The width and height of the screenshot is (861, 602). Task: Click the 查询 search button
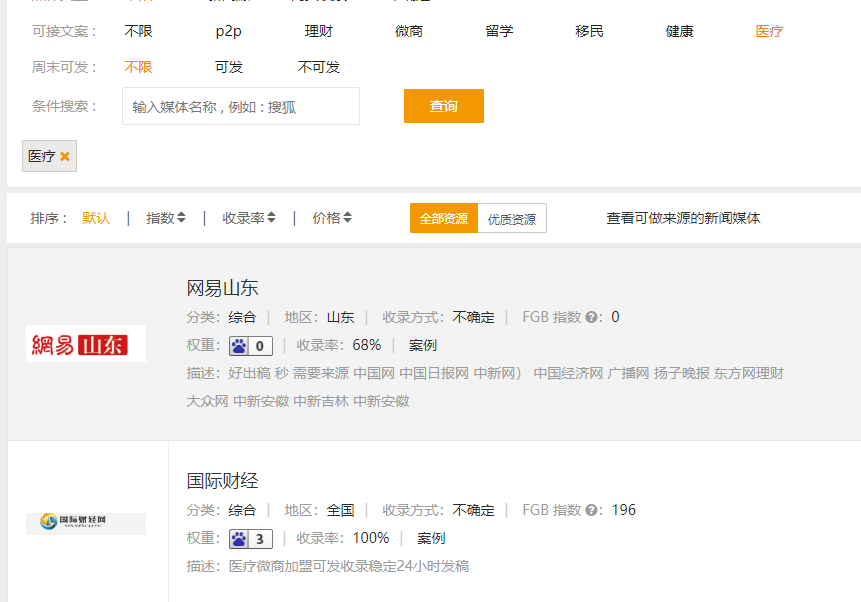444,106
